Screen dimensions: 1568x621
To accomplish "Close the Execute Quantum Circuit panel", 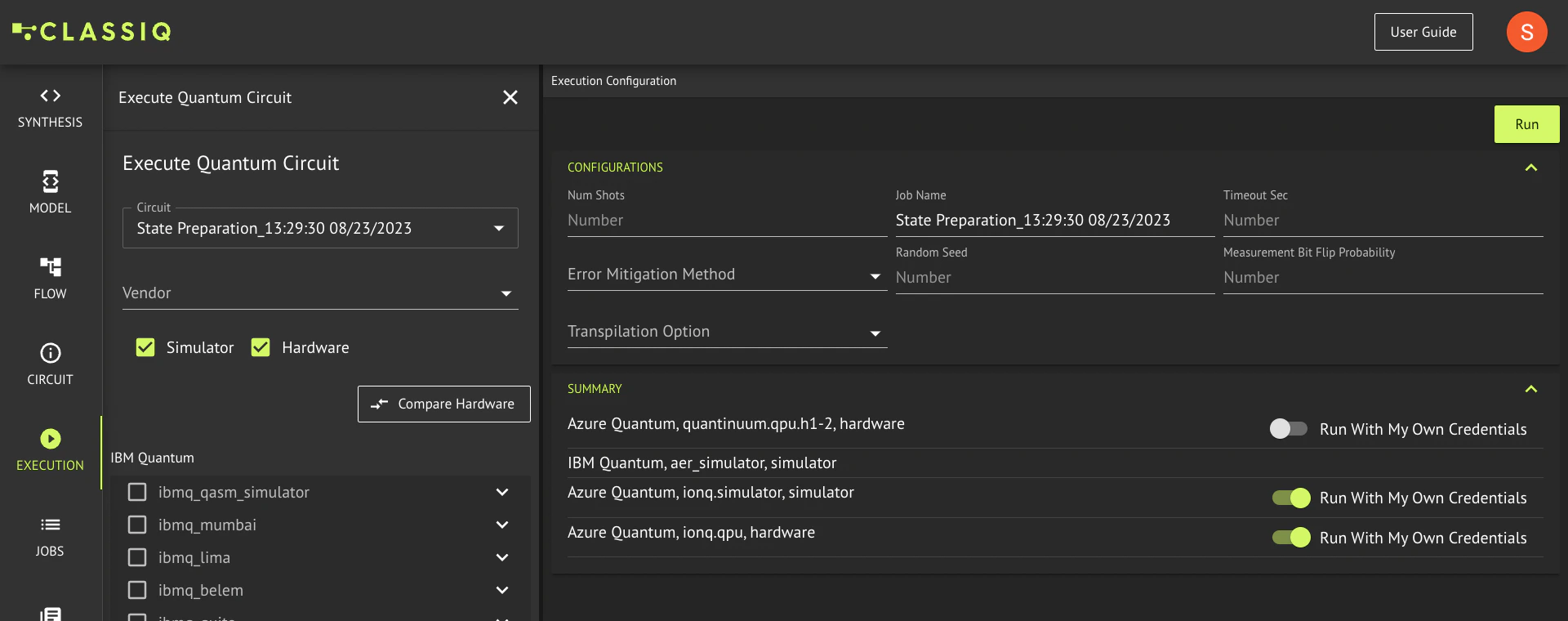I will (x=510, y=97).
